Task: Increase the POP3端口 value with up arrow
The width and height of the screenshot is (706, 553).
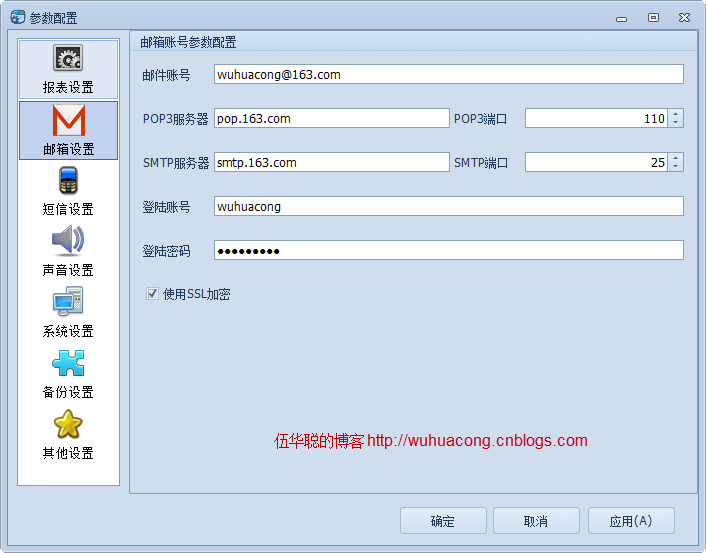Action: [x=675, y=114]
